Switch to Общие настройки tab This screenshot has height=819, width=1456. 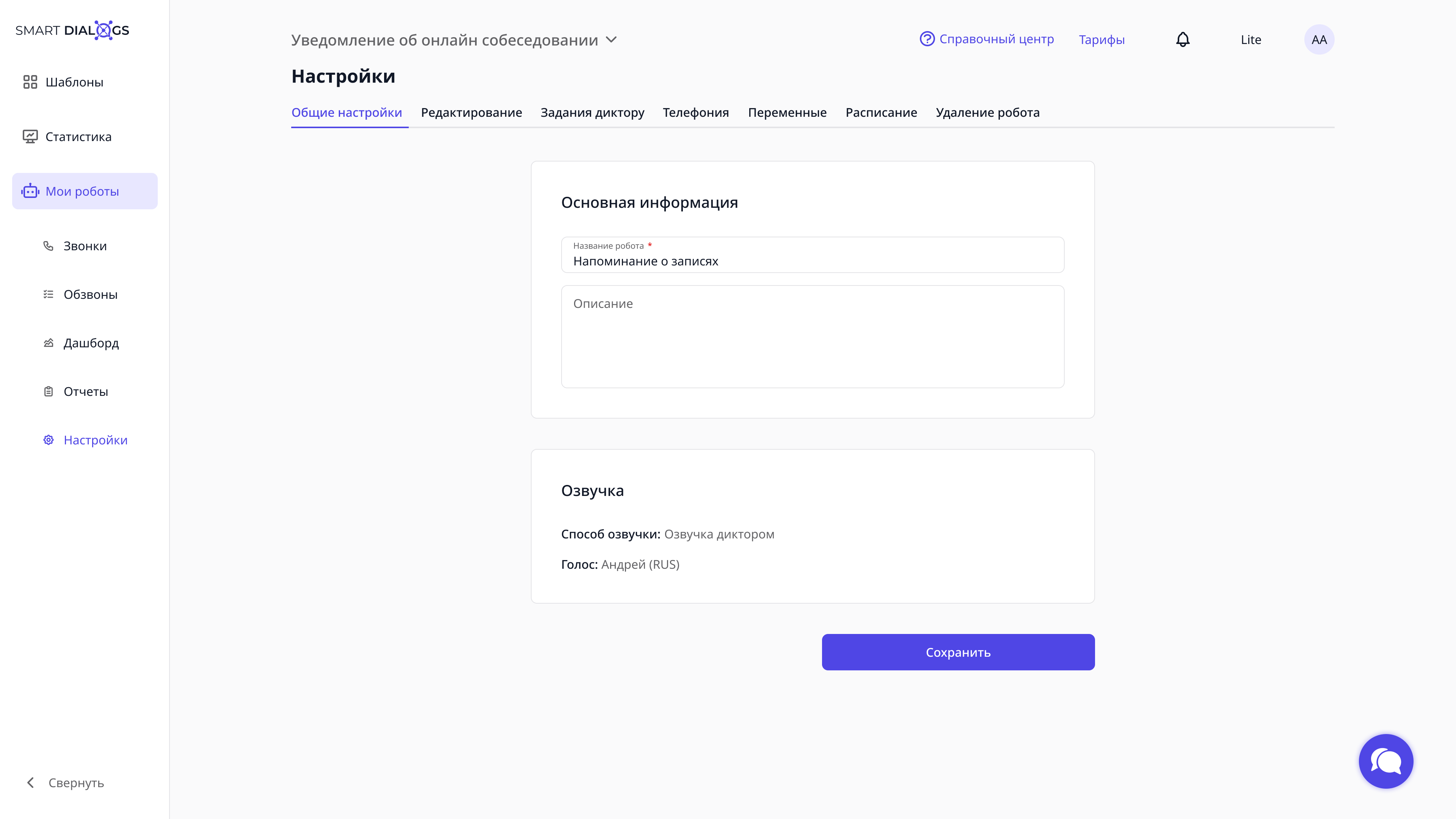pyautogui.click(x=347, y=113)
